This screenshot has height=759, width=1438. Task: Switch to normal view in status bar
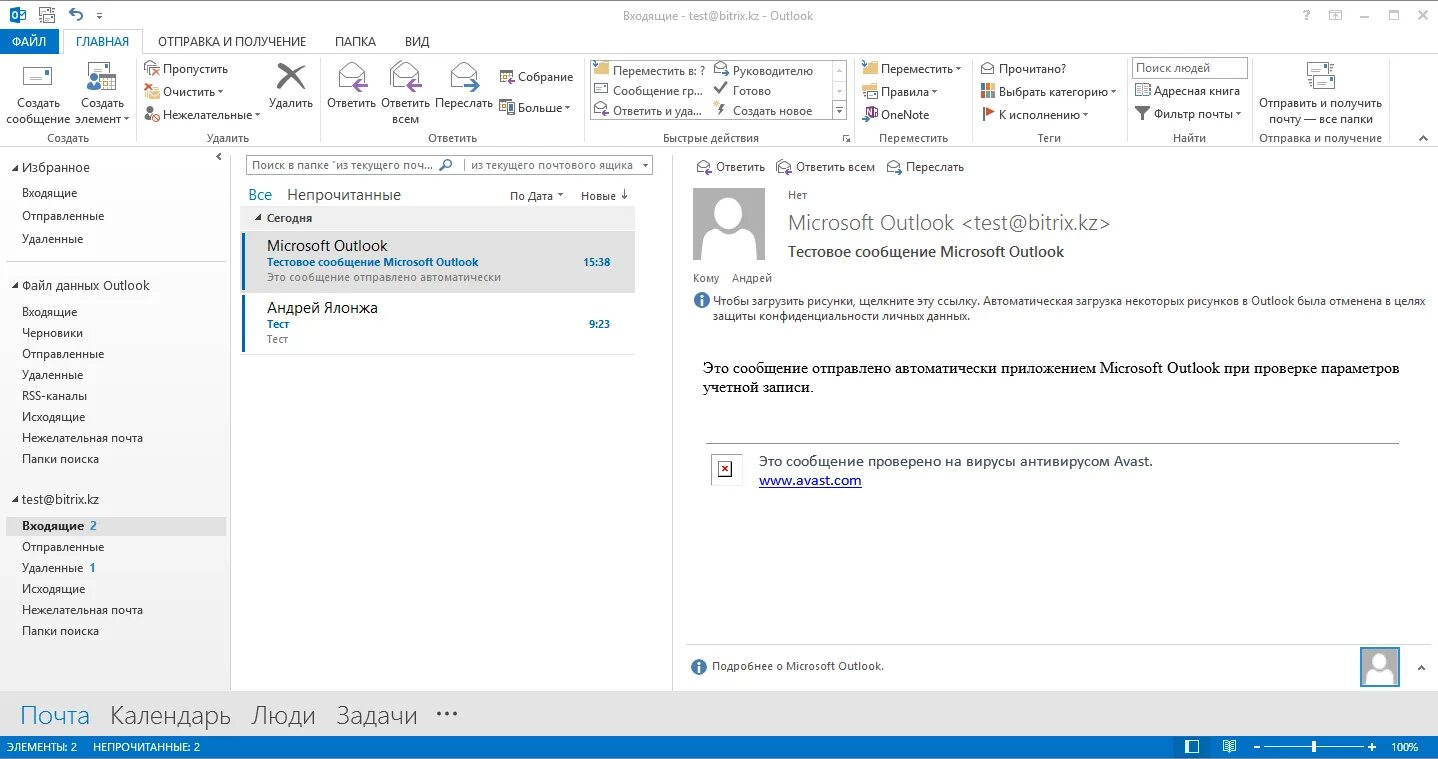point(1192,747)
